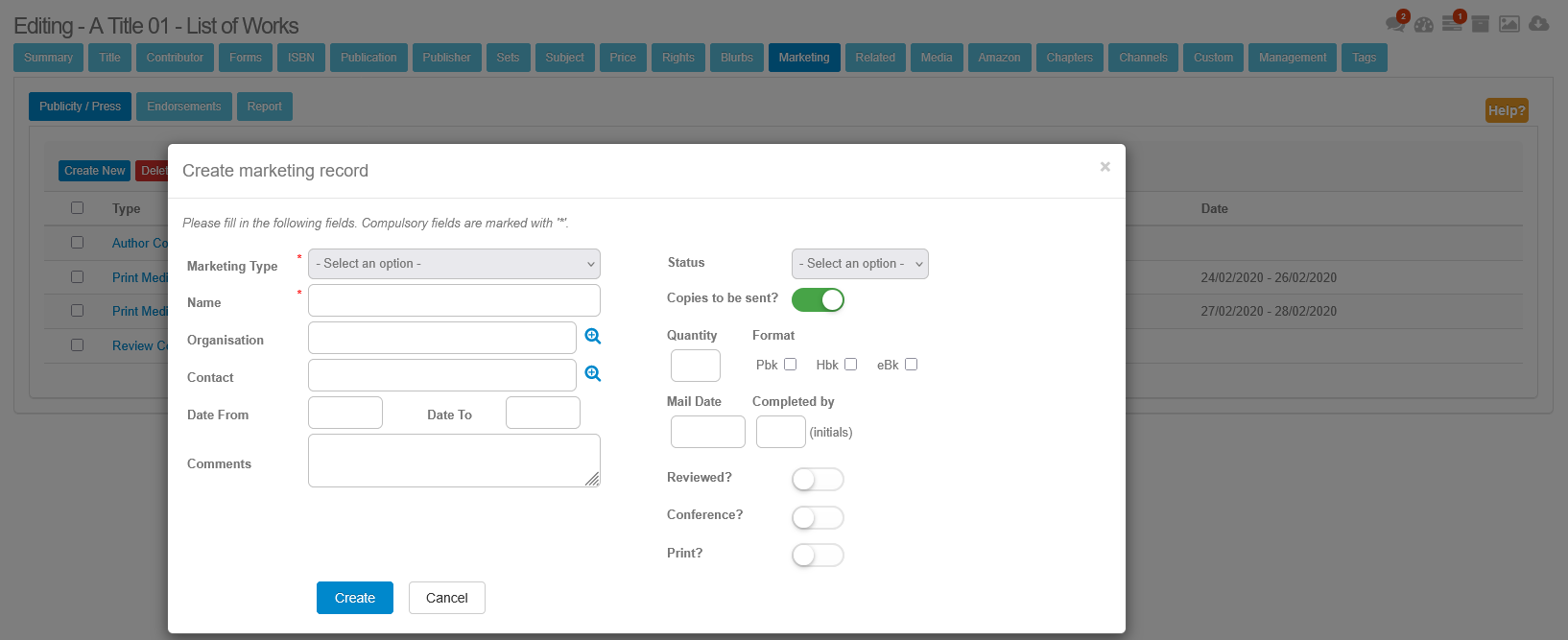Image resolution: width=1568 pixels, height=640 pixels.
Task: Switch to the Endorsements tab
Action: pyautogui.click(x=184, y=107)
